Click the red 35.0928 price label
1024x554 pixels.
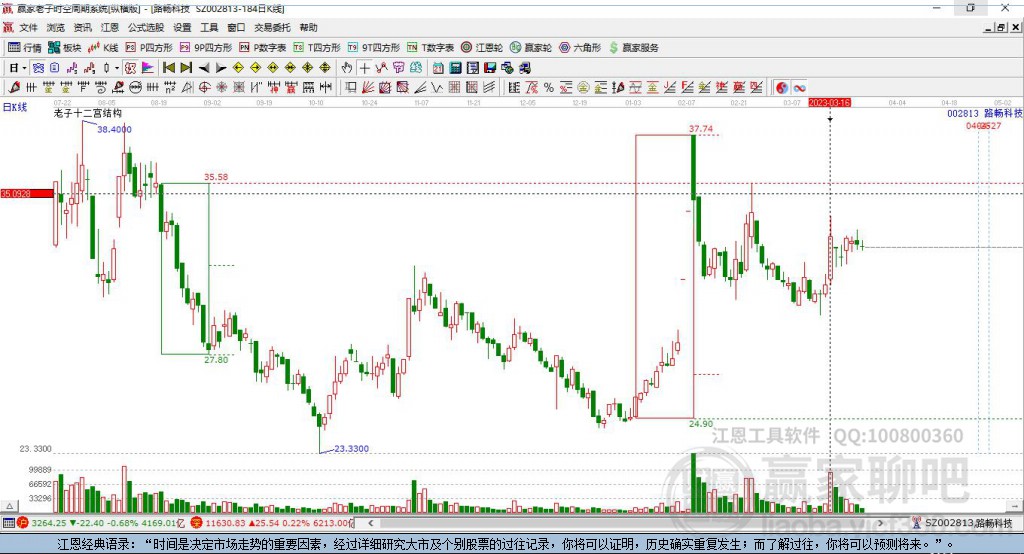pyautogui.click(x=26, y=193)
